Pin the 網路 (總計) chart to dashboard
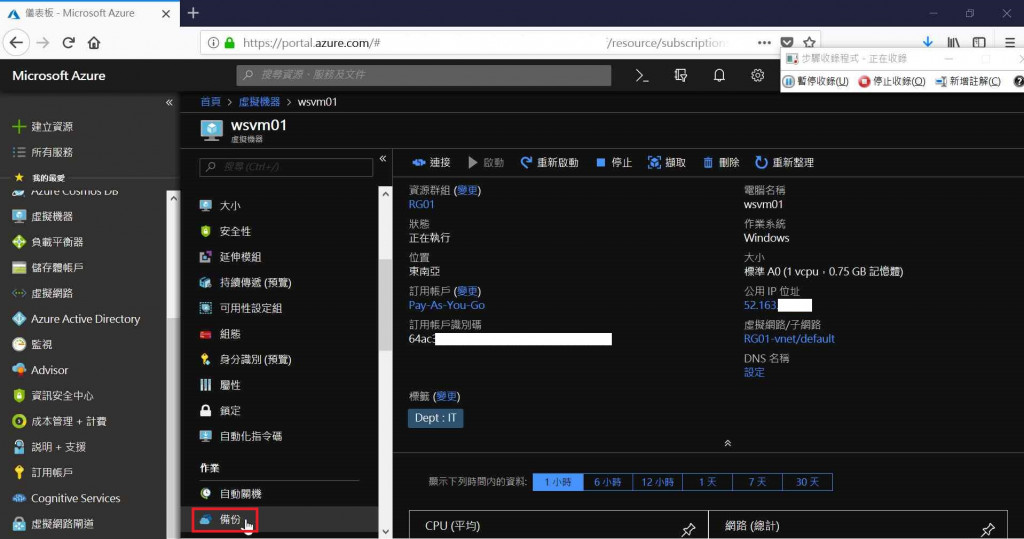 click(x=987, y=529)
